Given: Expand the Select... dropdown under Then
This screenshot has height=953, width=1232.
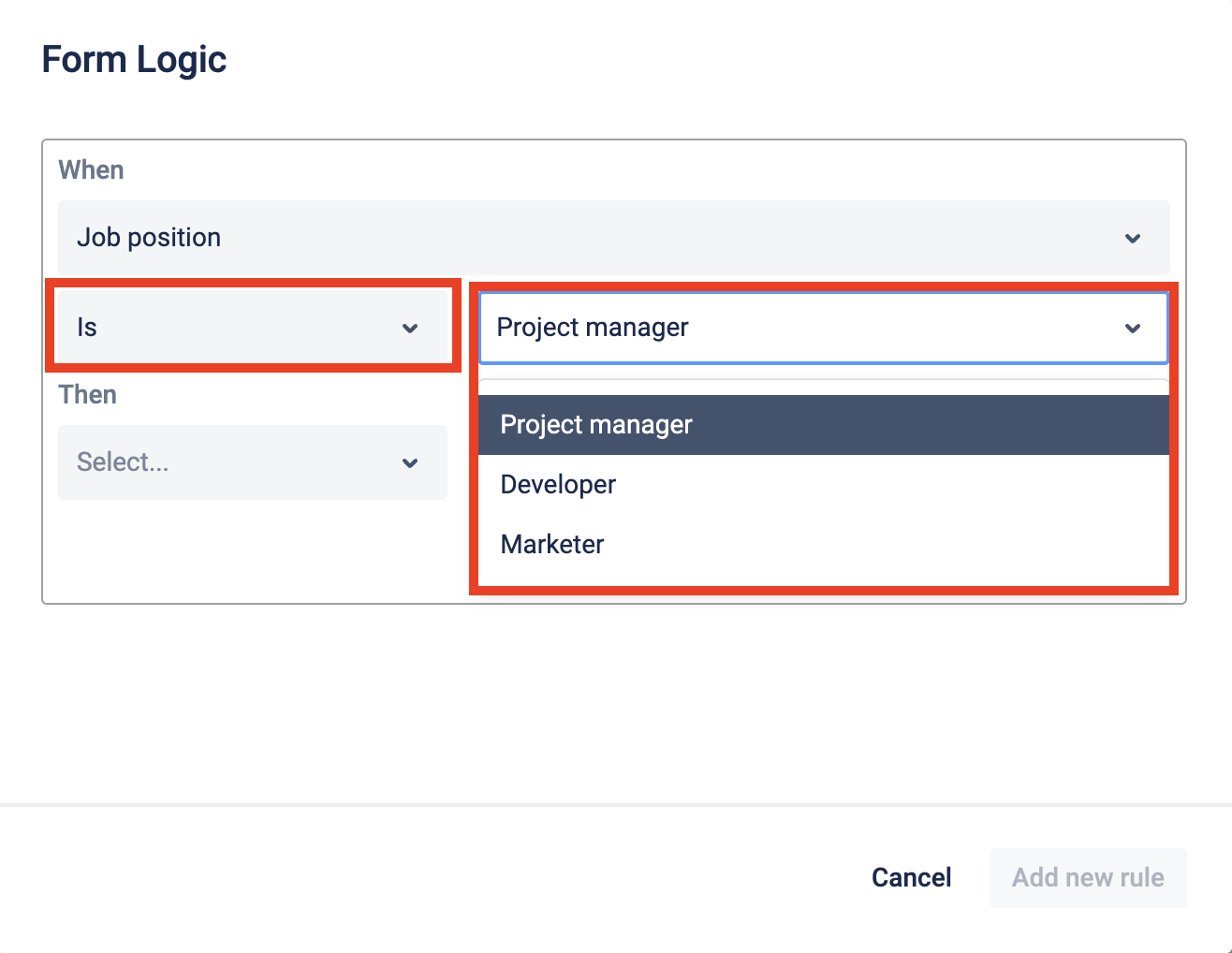Looking at the screenshot, I should [x=252, y=462].
